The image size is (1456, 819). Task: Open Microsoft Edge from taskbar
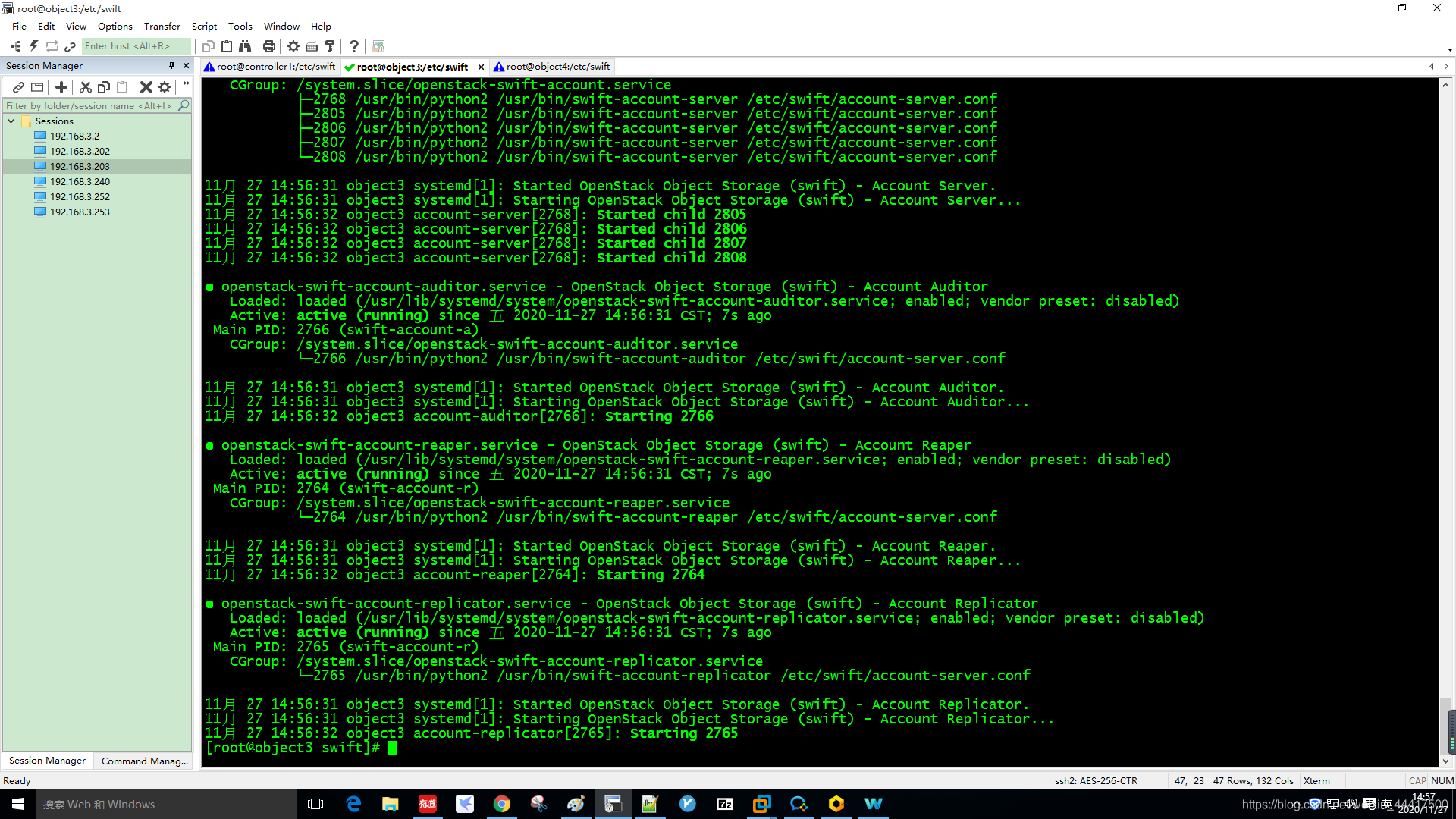[x=353, y=804]
